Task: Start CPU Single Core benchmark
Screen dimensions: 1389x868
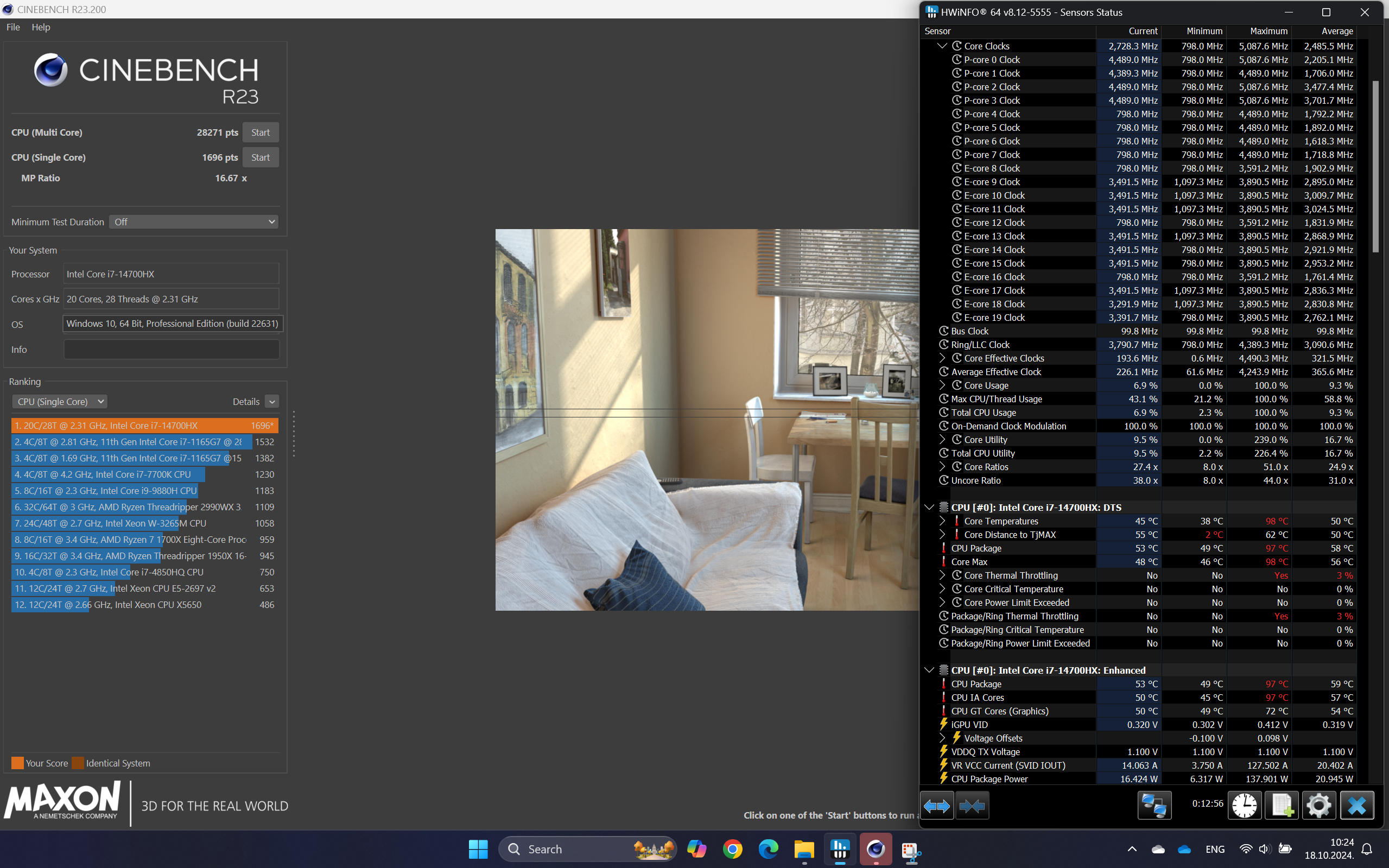Action: click(261, 157)
